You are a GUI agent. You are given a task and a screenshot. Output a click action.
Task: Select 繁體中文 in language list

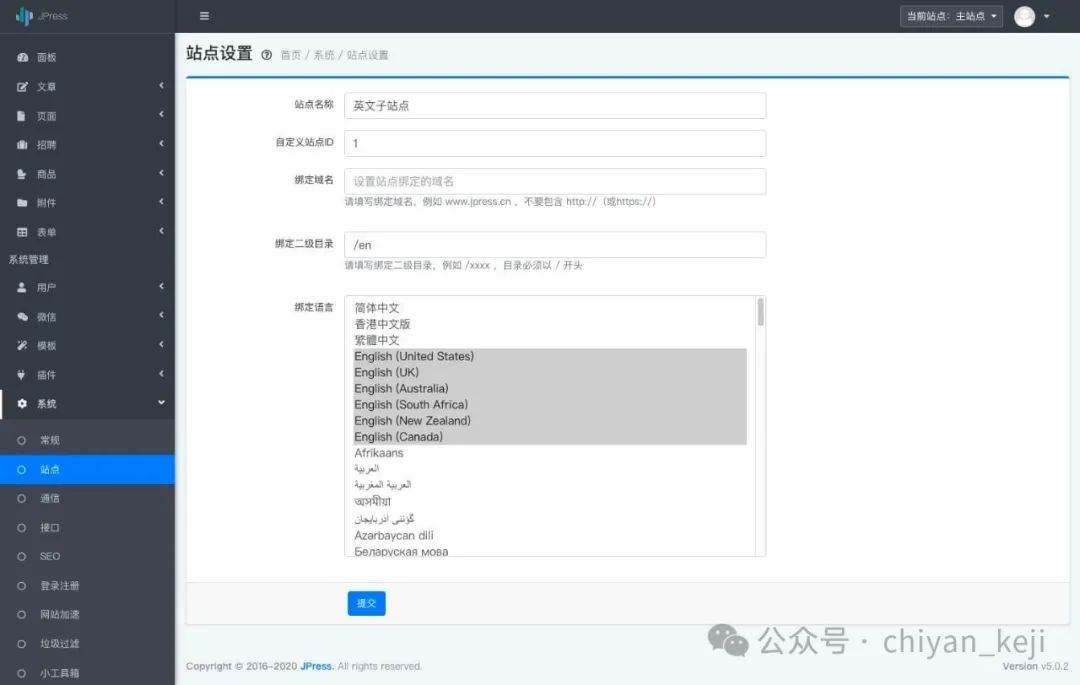(x=550, y=341)
